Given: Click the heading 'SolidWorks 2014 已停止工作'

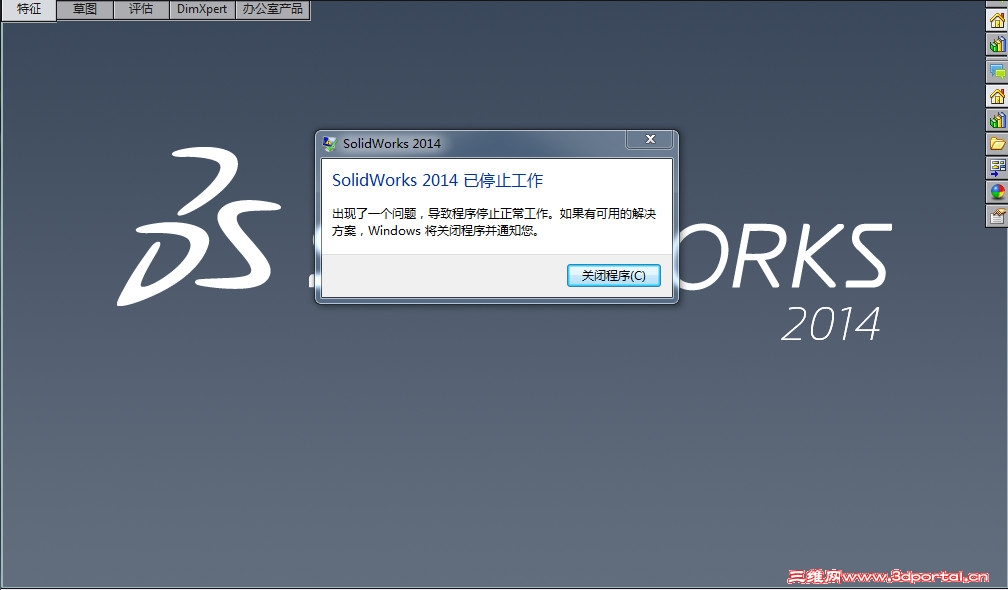Looking at the screenshot, I should [x=437, y=181].
